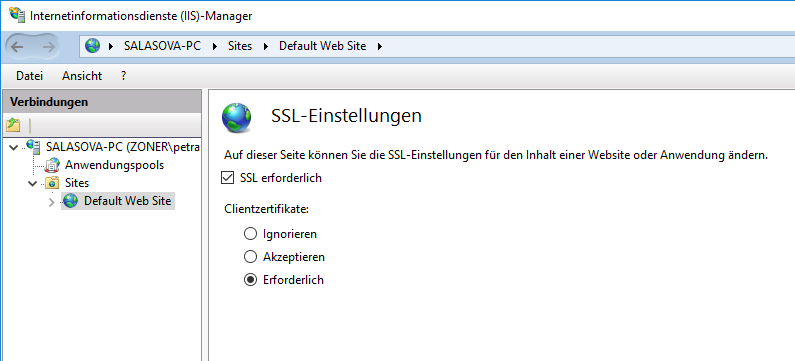This screenshot has height=361, width=795.
Task: Click Sites in the breadcrumb
Action: (x=240, y=46)
